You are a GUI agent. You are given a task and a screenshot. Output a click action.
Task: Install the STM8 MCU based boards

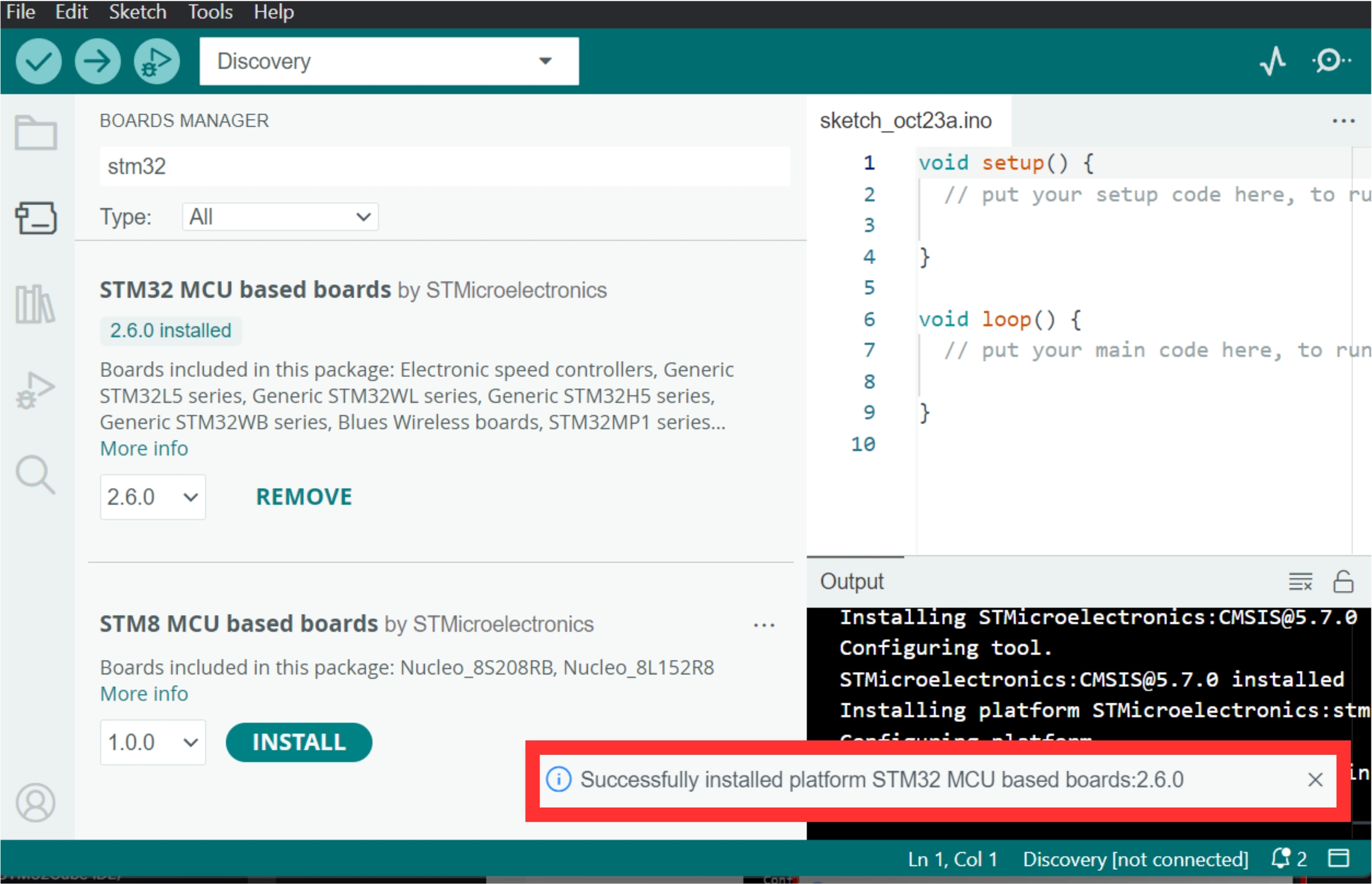(299, 742)
